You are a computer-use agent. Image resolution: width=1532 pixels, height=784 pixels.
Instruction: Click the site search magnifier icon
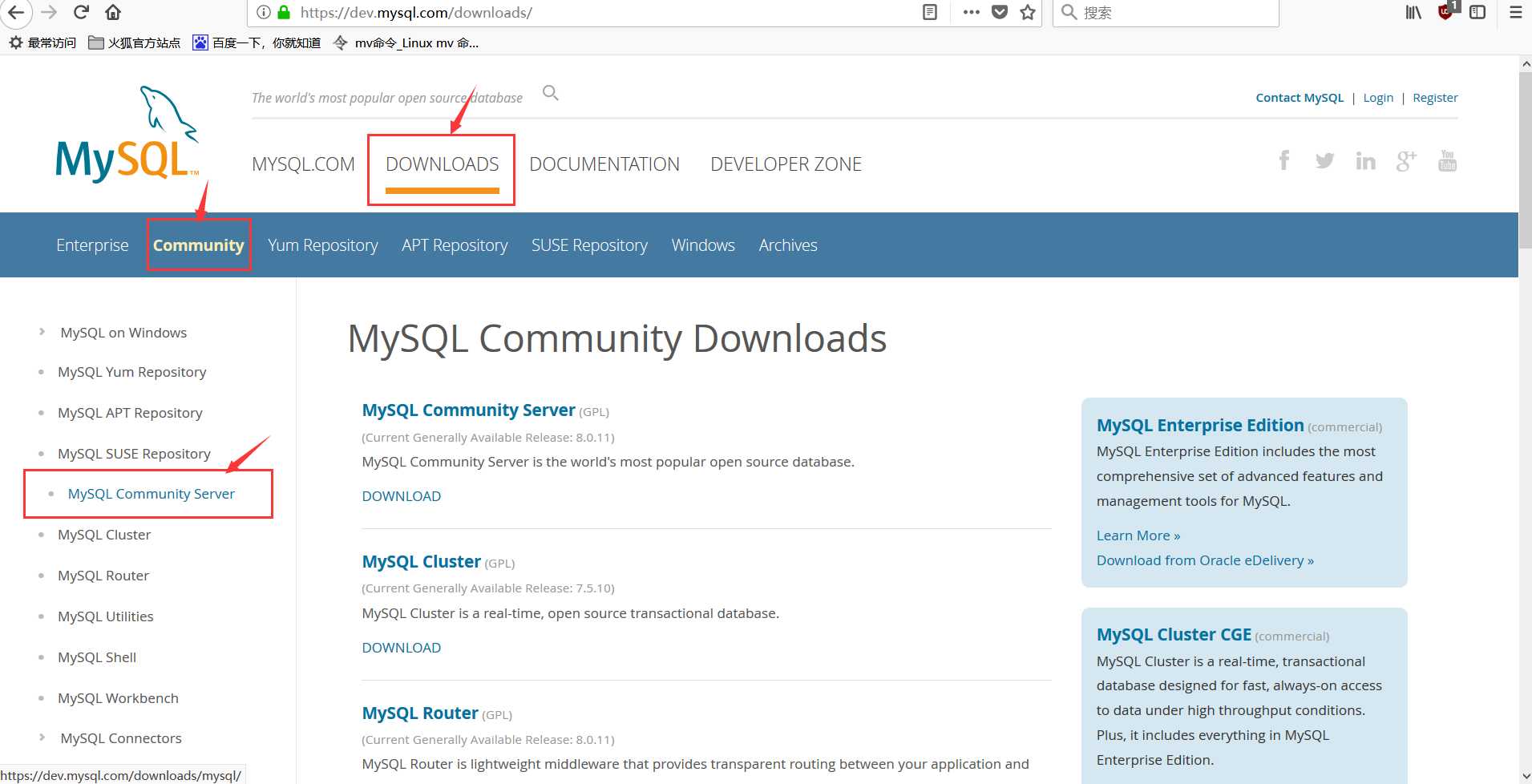(550, 93)
